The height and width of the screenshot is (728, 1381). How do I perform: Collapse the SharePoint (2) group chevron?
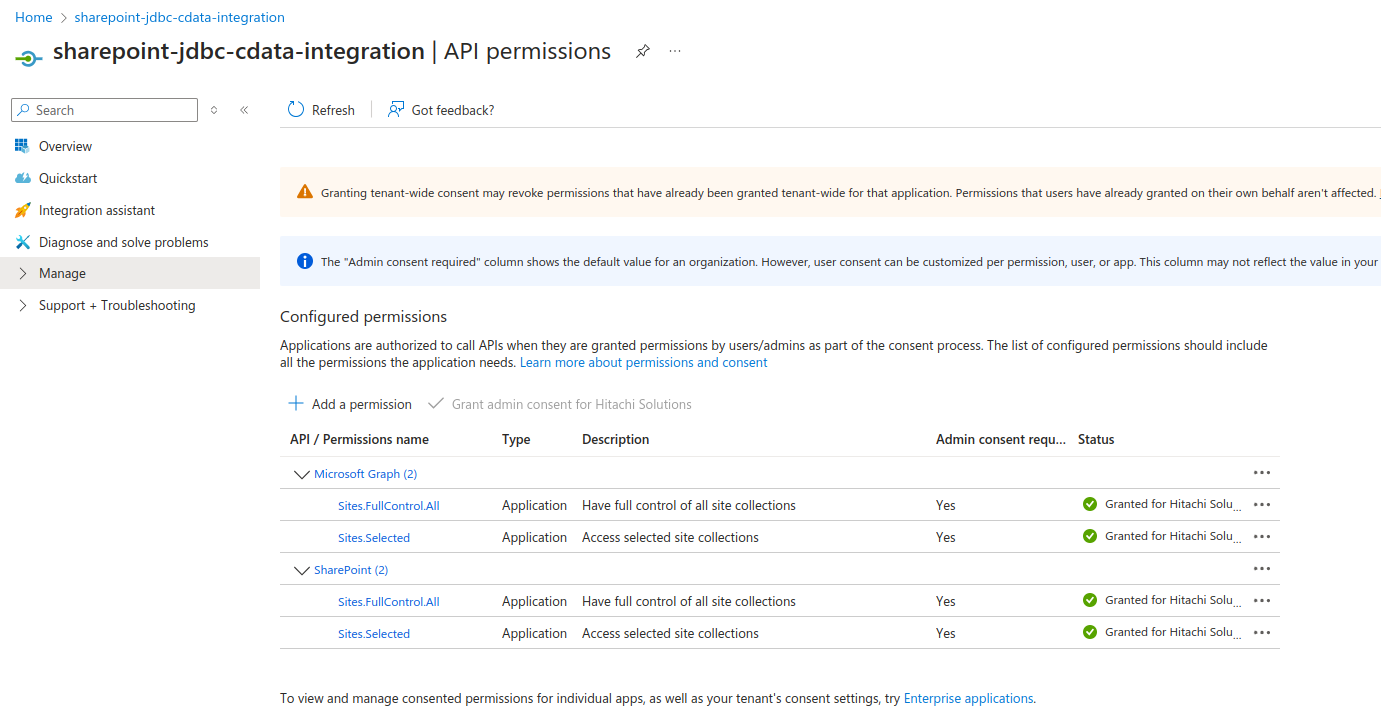point(301,570)
